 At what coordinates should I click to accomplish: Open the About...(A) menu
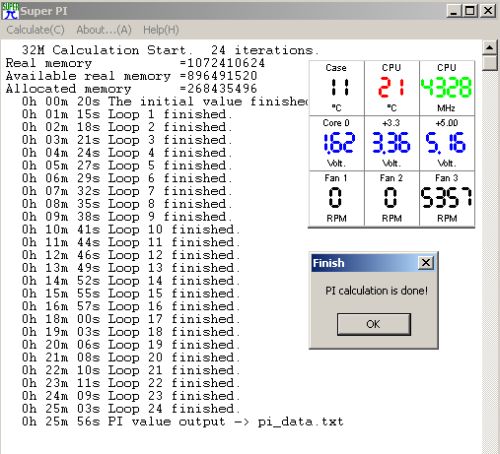pyautogui.click(x=104, y=30)
